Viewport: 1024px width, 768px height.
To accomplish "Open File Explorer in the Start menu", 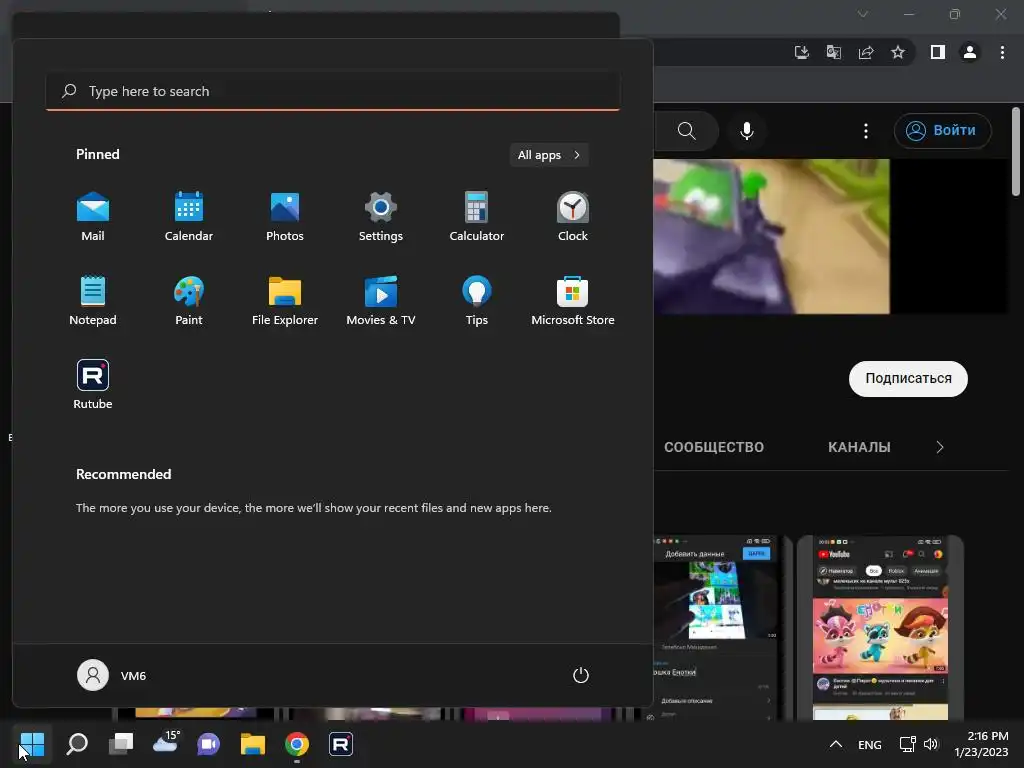I will pos(285,300).
